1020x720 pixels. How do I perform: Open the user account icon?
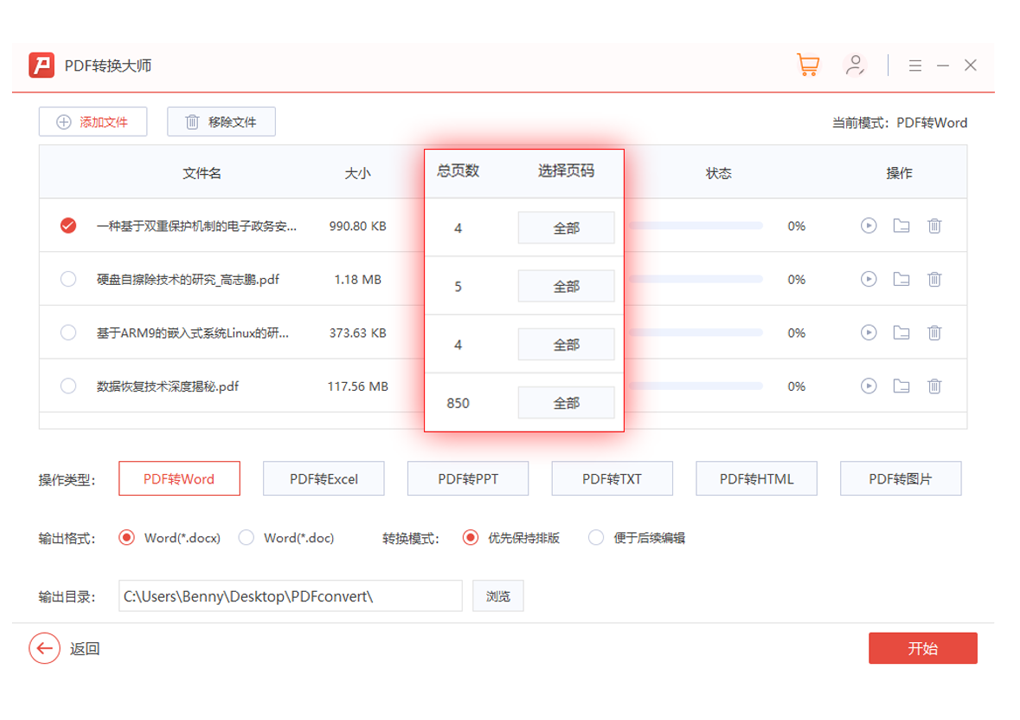tap(854, 65)
